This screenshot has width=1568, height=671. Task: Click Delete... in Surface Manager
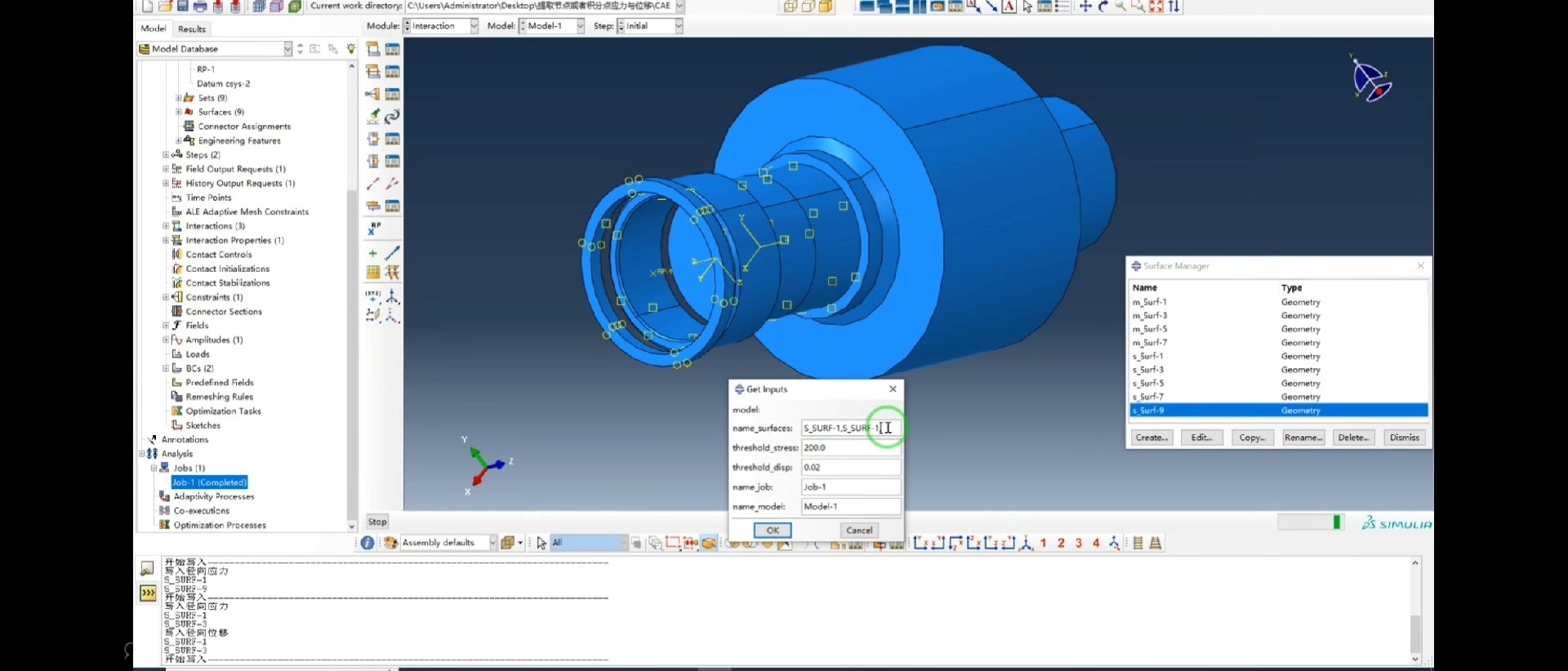point(1354,438)
